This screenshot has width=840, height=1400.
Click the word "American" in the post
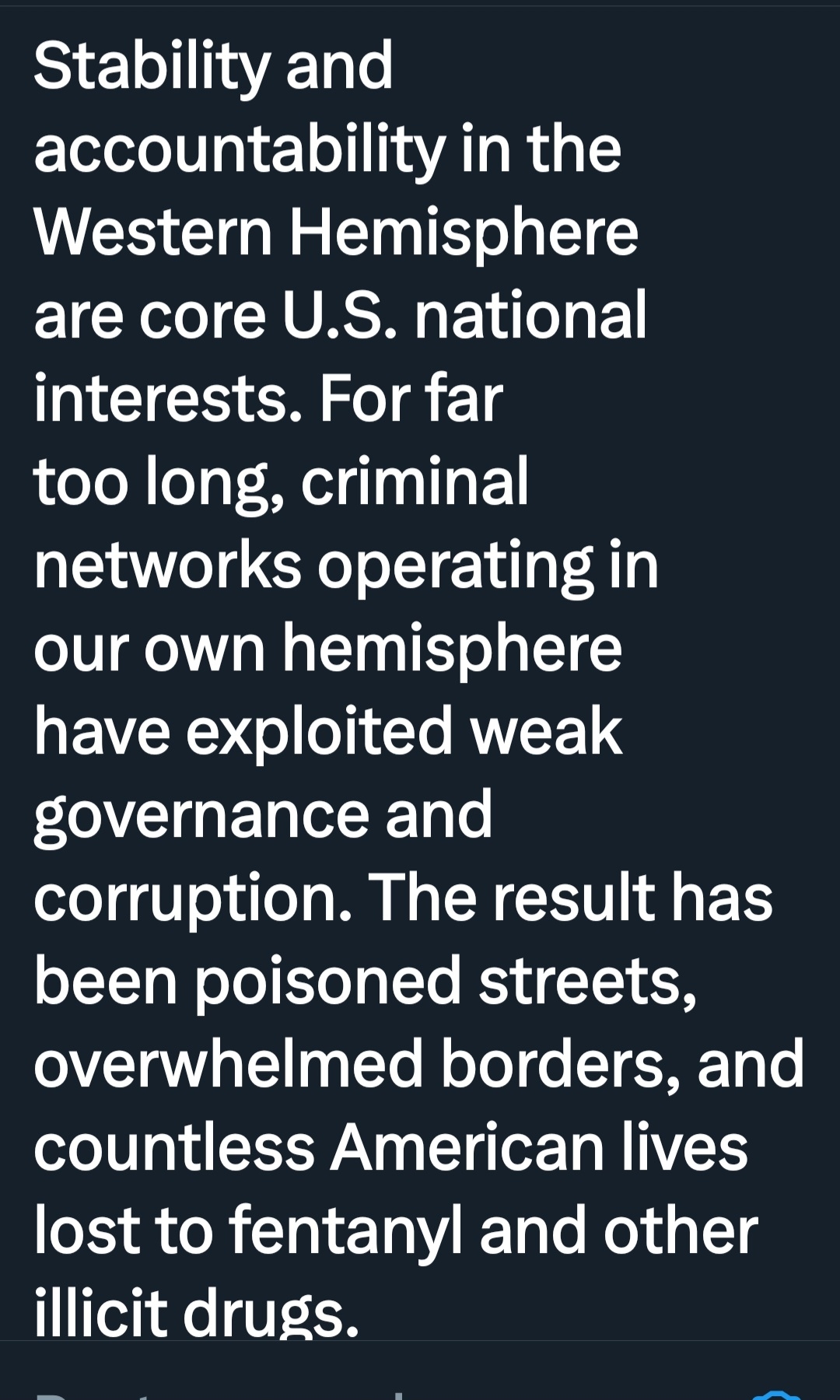467,1148
